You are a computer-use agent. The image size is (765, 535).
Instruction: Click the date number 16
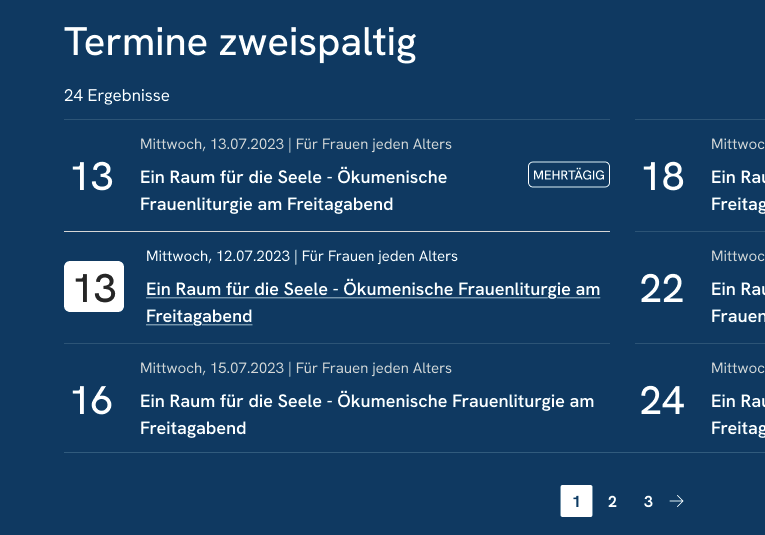(x=92, y=401)
